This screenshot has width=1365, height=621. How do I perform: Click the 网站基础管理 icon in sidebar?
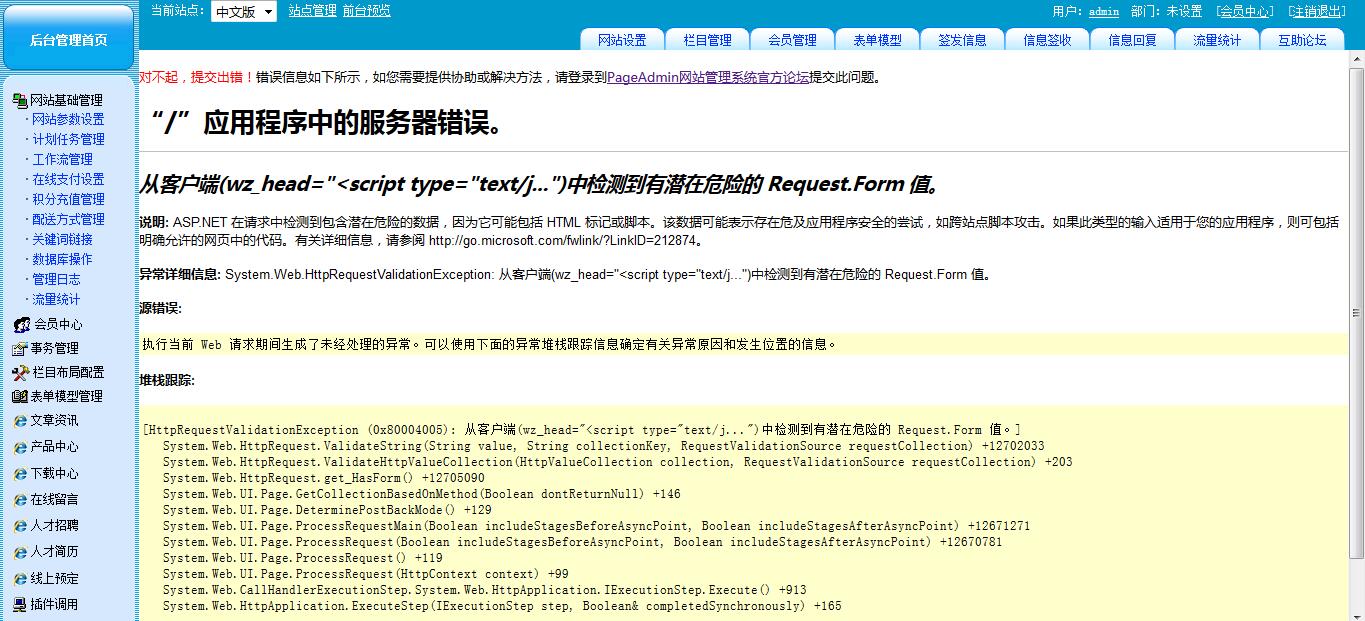[x=19, y=100]
